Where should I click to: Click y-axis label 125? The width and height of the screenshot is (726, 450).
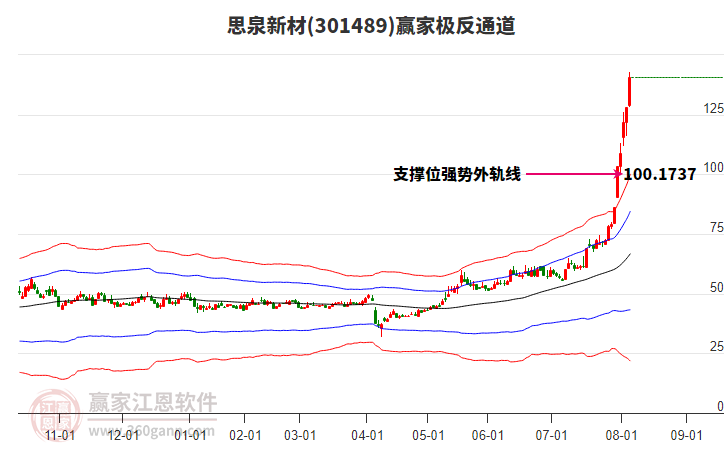coord(713,108)
